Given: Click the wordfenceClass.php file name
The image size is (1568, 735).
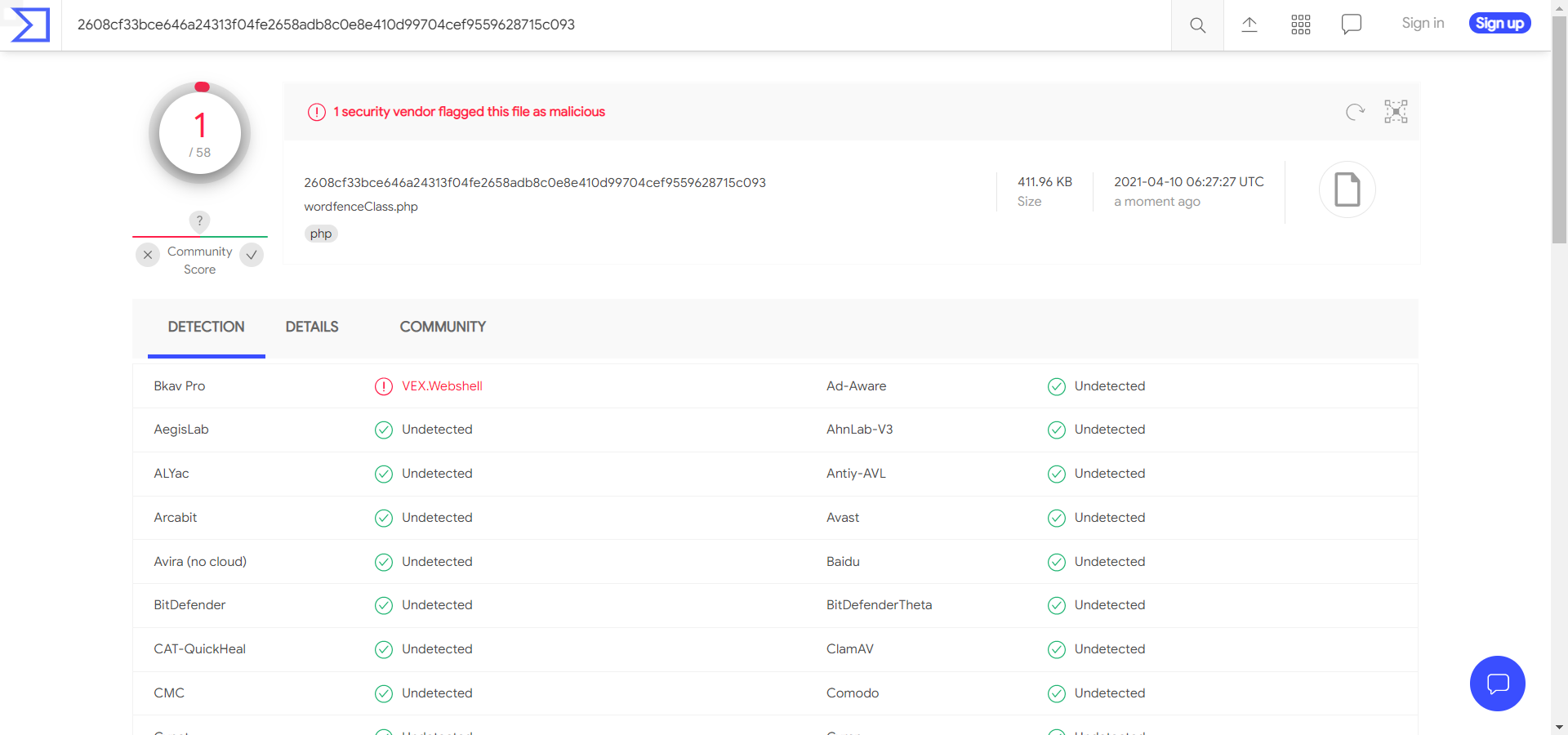Looking at the screenshot, I should point(361,207).
